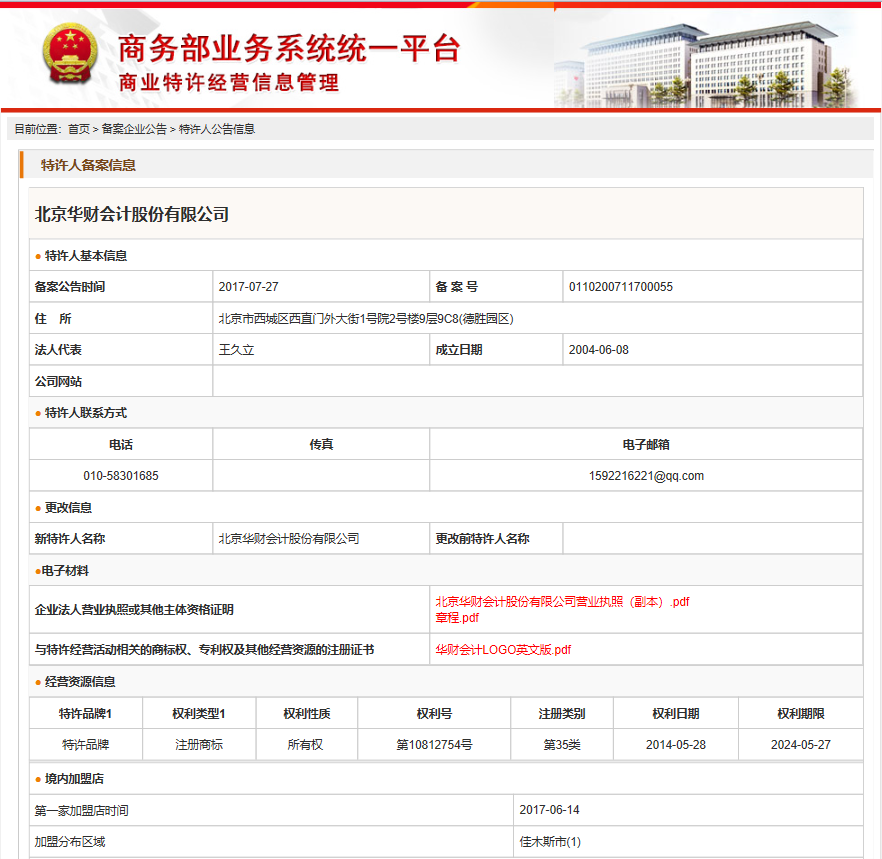The image size is (882, 859).
Task: Click the national emblem logo
Action: 70,54
